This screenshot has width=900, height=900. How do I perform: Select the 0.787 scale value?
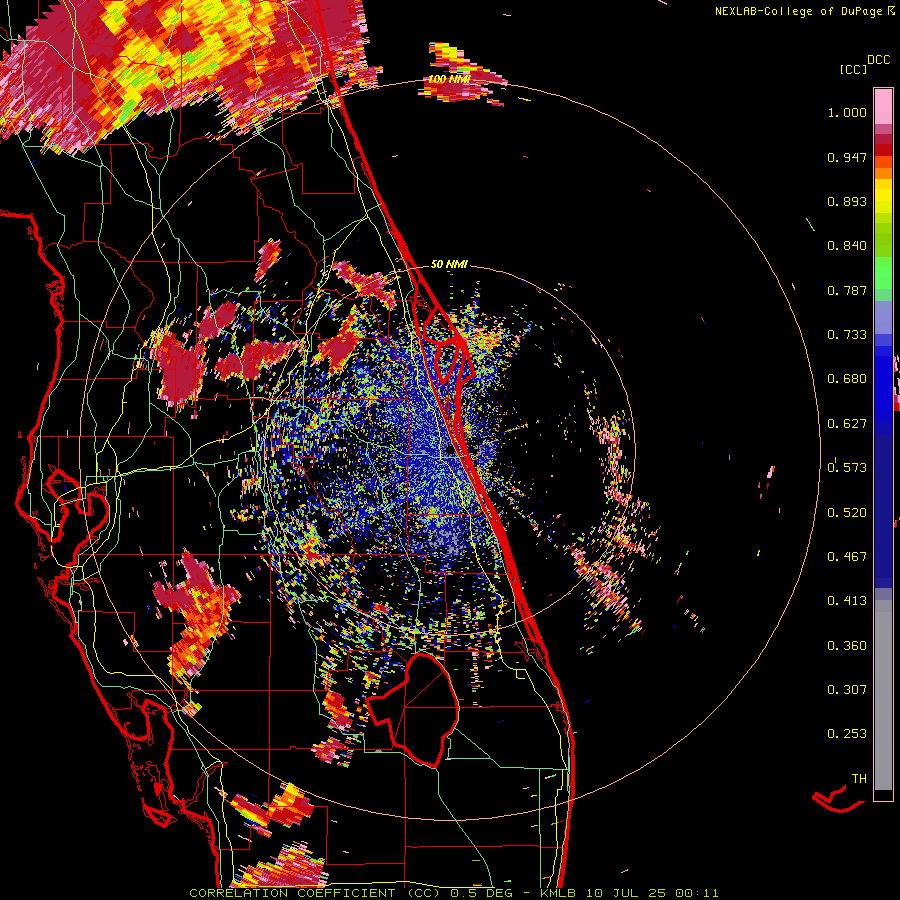(x=847, y=290)
